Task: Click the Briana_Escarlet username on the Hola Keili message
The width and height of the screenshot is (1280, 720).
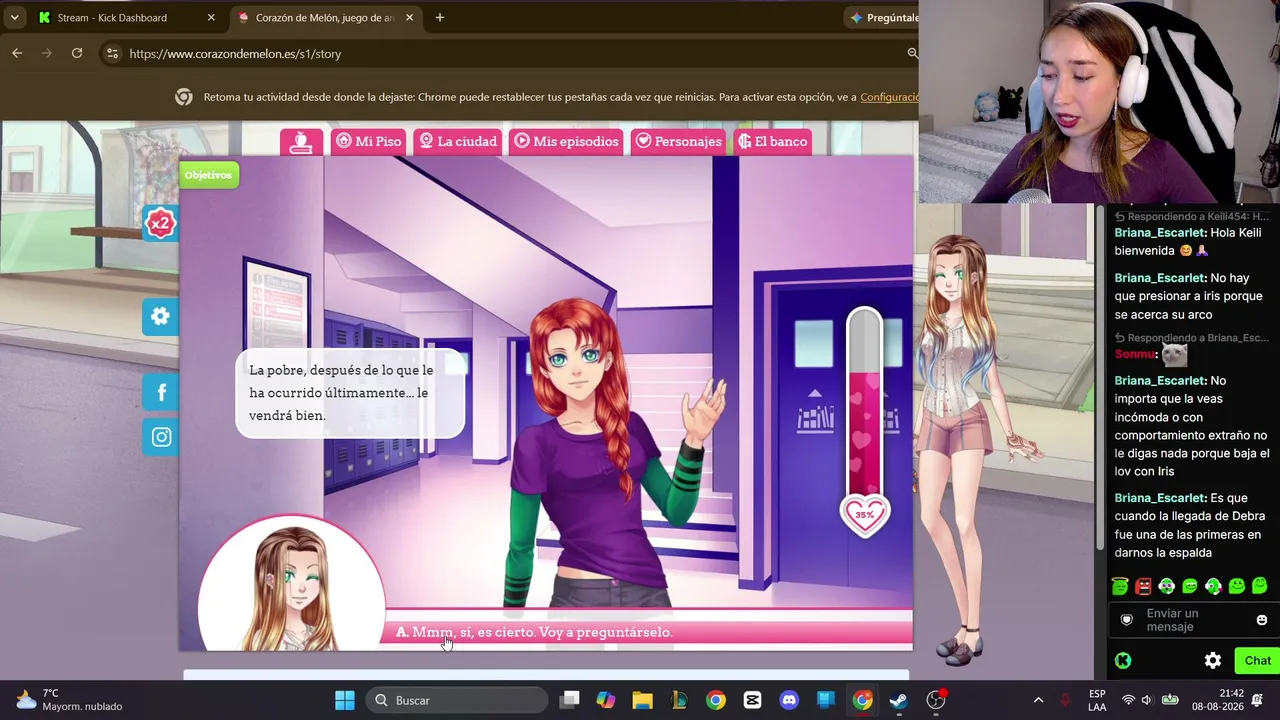Action: click(1160, 233)
